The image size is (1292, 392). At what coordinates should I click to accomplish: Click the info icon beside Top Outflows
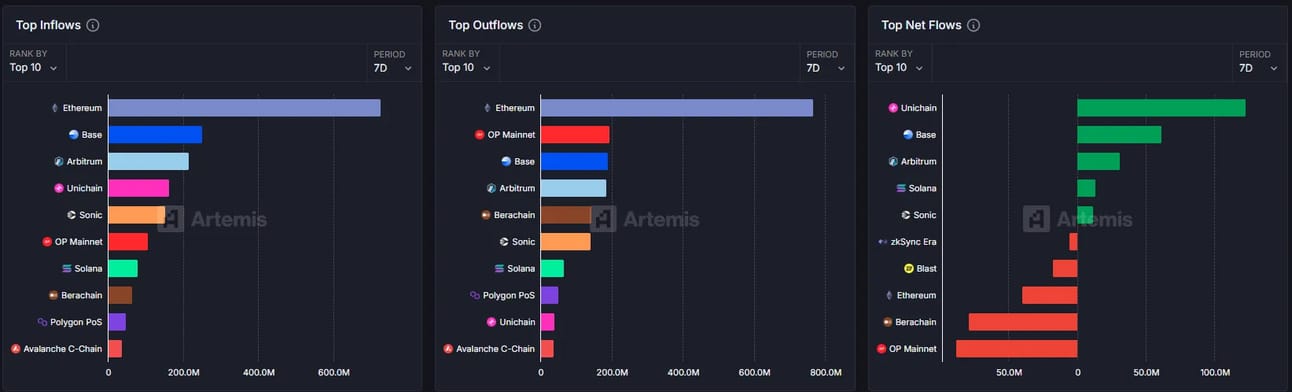[535, 25]
